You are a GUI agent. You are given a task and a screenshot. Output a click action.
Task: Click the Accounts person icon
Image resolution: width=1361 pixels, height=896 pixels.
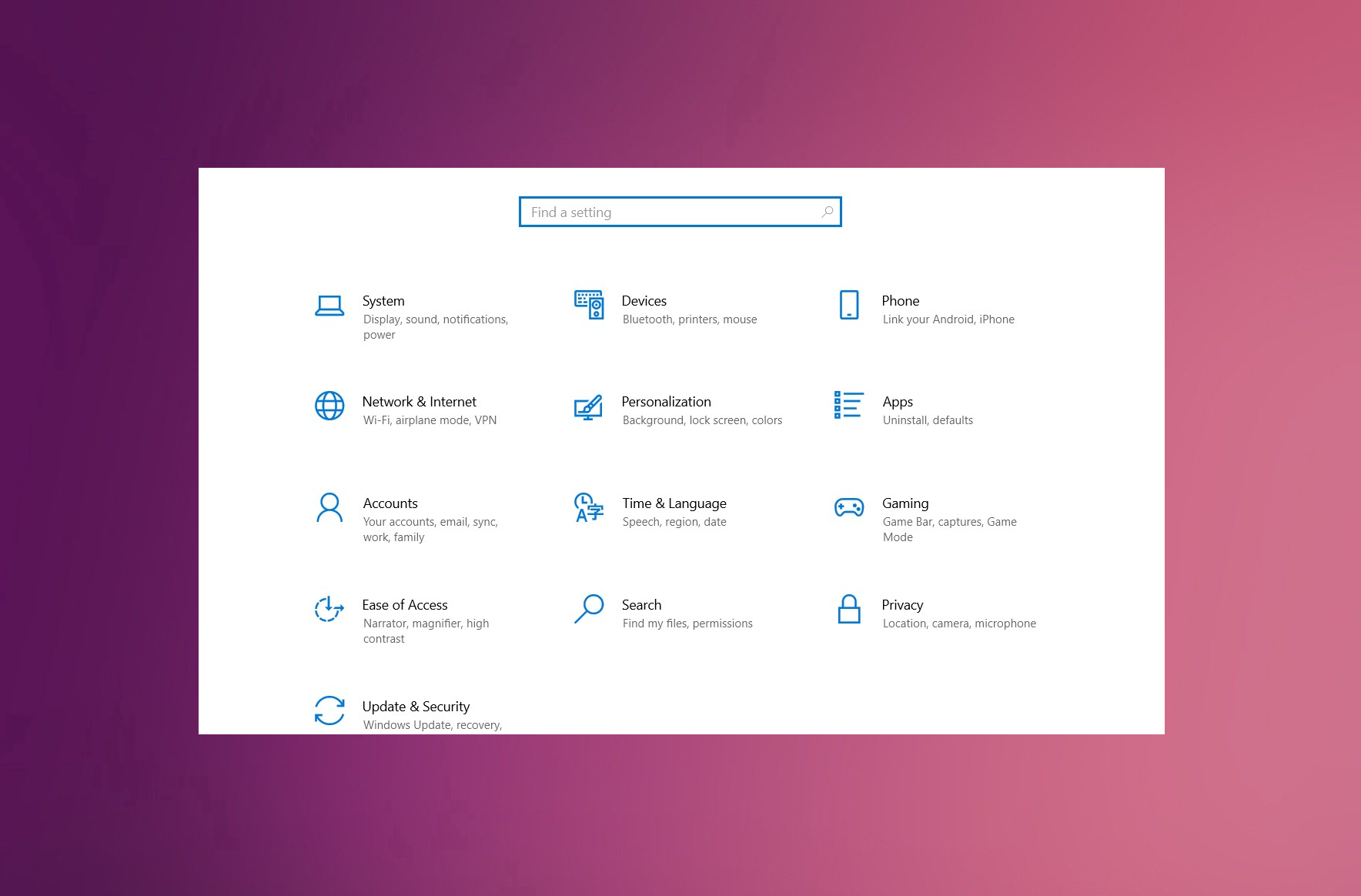(x=329, y=508)
